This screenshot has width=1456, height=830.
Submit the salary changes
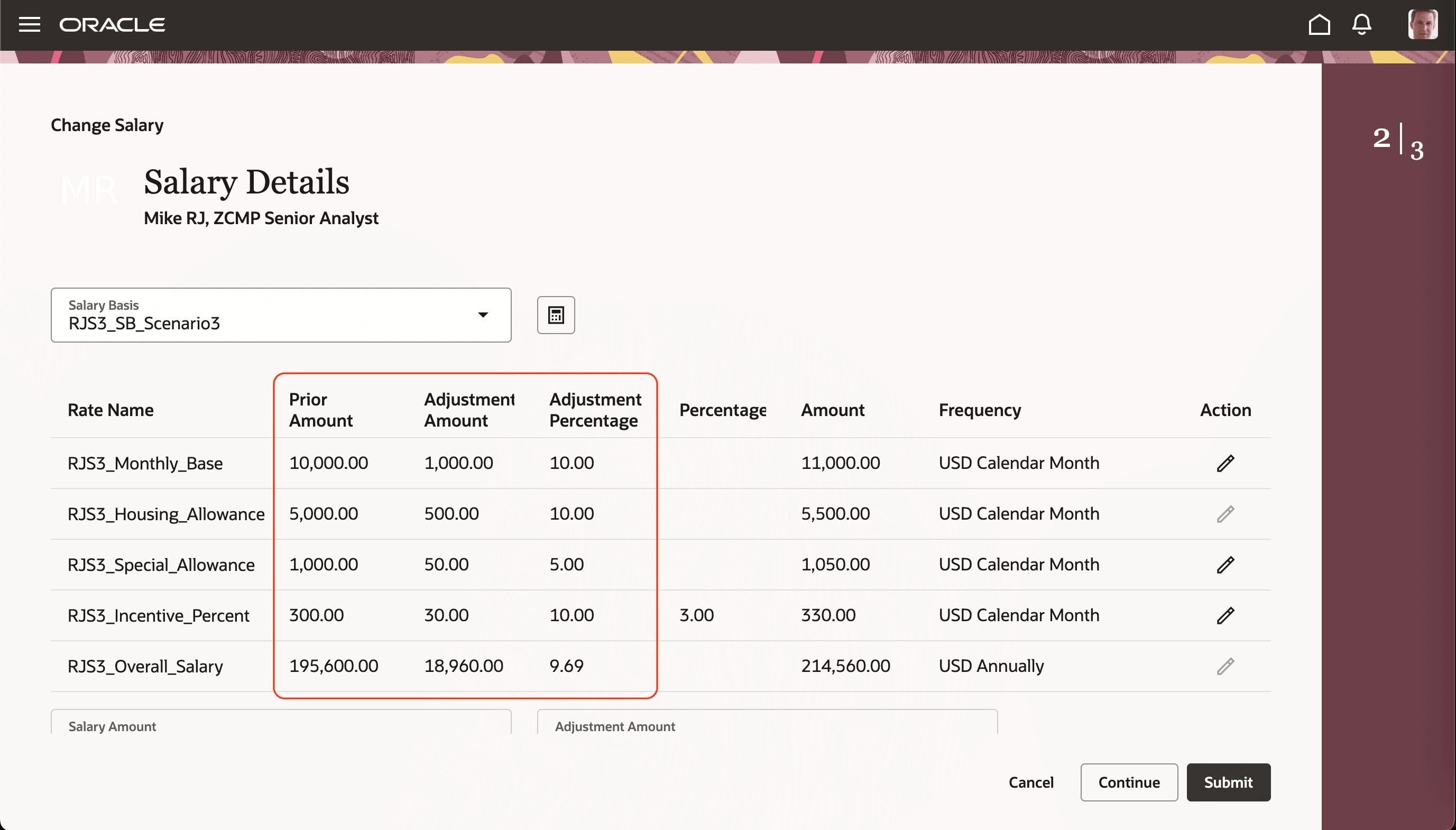(1228, 782)
